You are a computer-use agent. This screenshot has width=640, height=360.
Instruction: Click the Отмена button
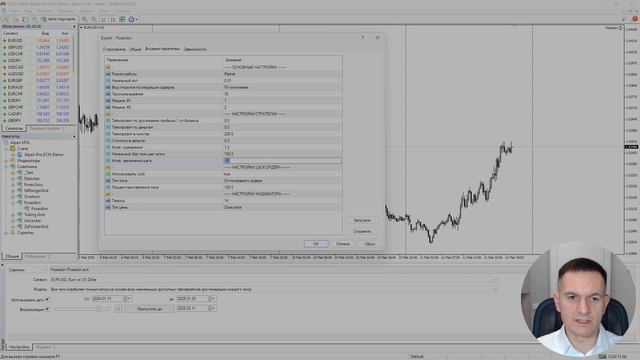(342, 244)
